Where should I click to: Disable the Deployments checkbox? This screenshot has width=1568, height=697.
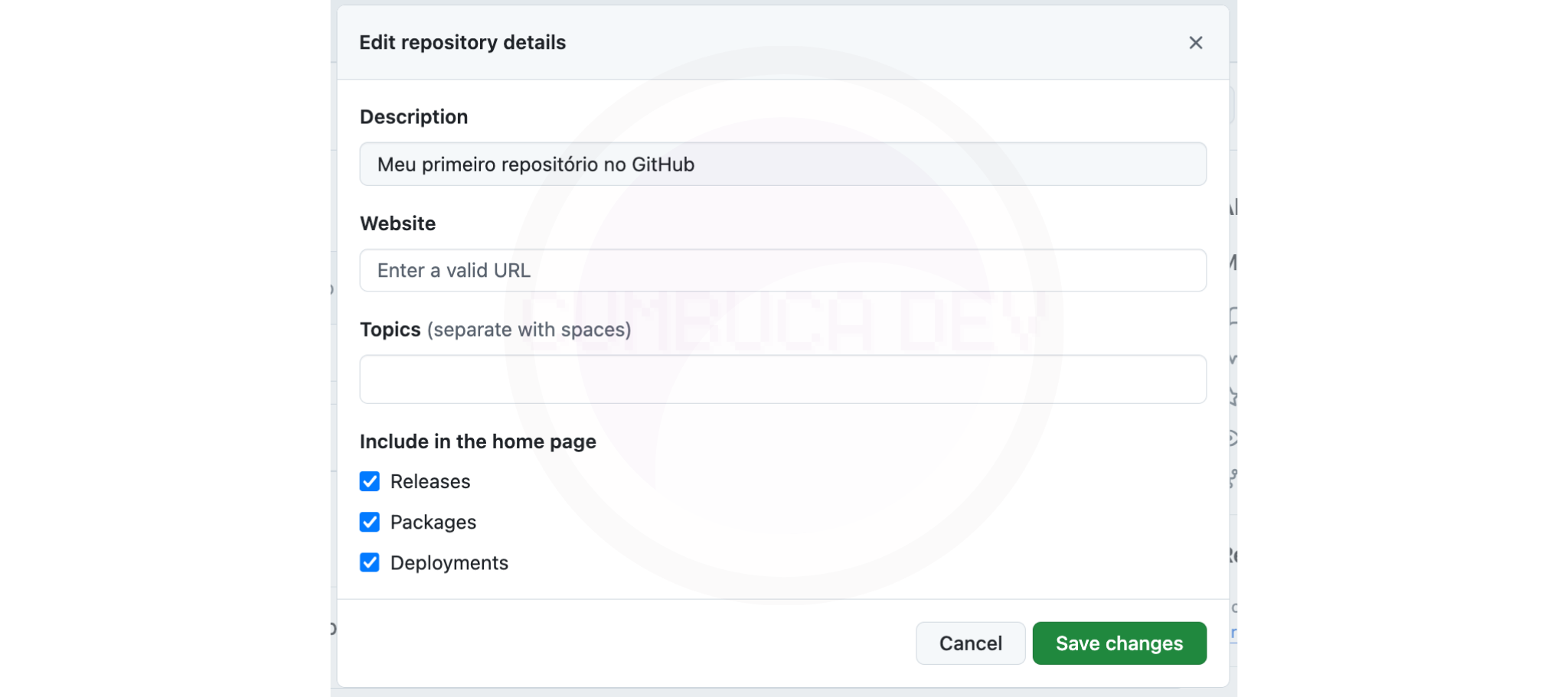[370, 562]
